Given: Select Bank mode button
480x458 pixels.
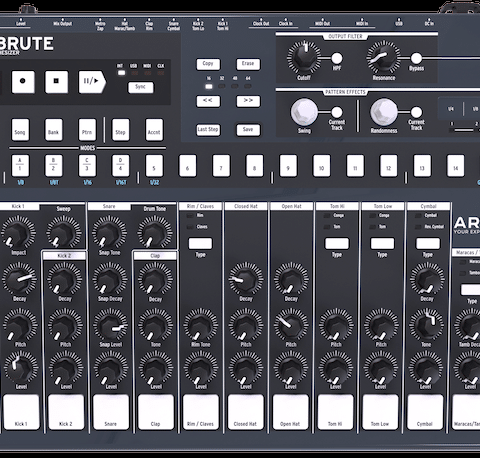Looking at the screenshot, I should pyautogui.click(x=54, y=130).
